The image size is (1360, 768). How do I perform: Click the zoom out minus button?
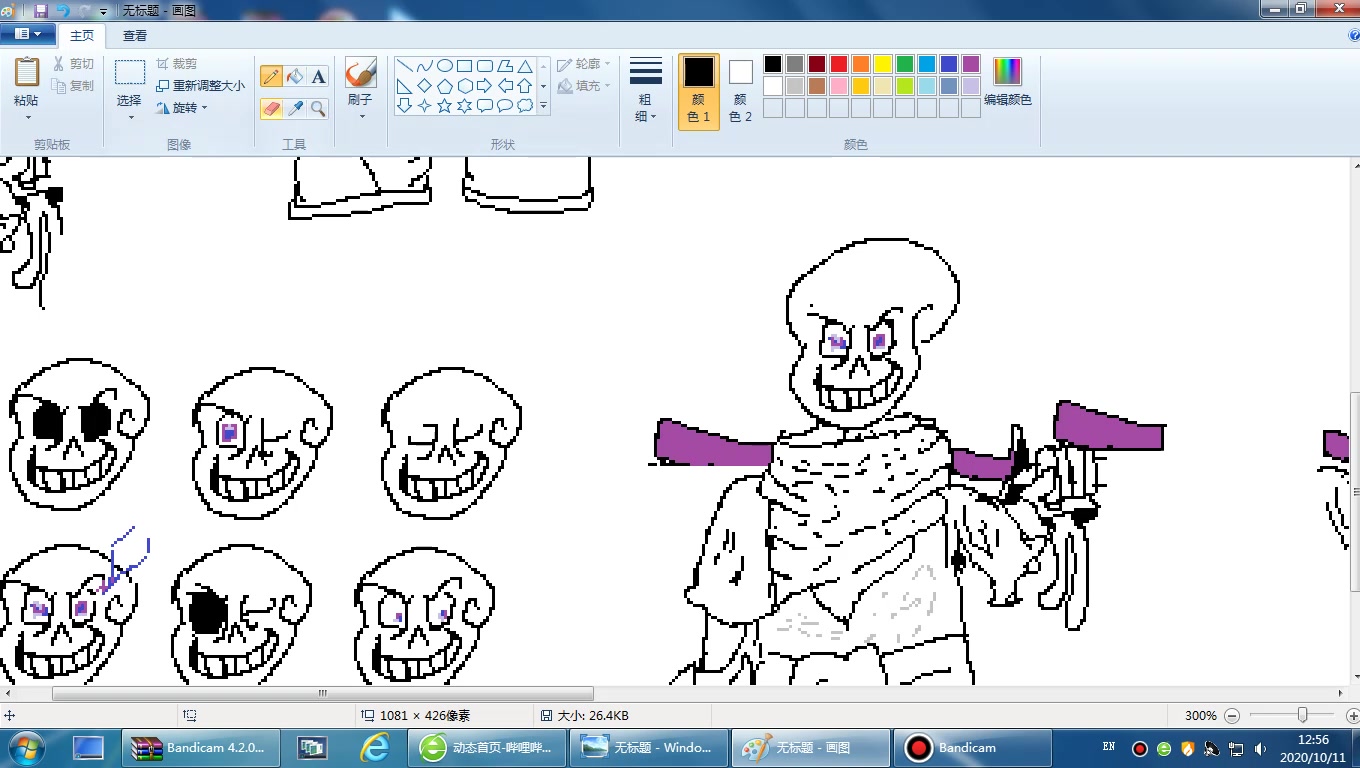pos(1232,716)
